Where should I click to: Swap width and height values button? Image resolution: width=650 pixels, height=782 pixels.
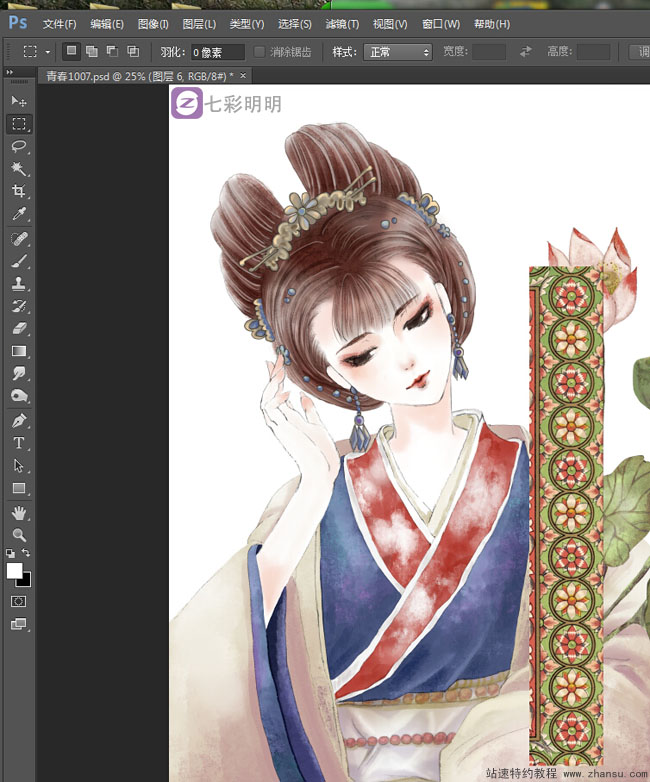click(x=525, y=51)
